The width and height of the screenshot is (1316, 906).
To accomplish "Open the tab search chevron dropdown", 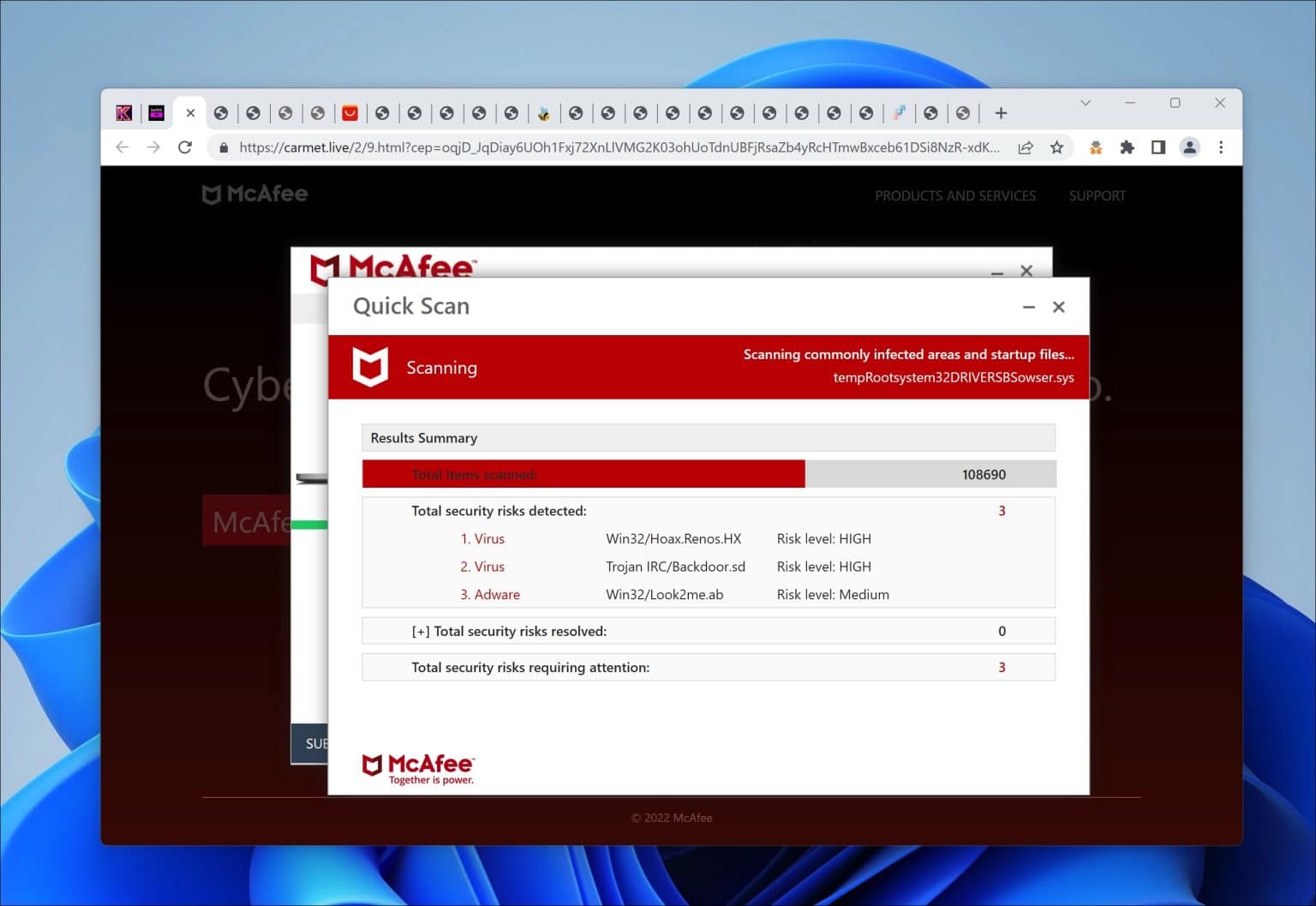I will [x=1086, y=103].
